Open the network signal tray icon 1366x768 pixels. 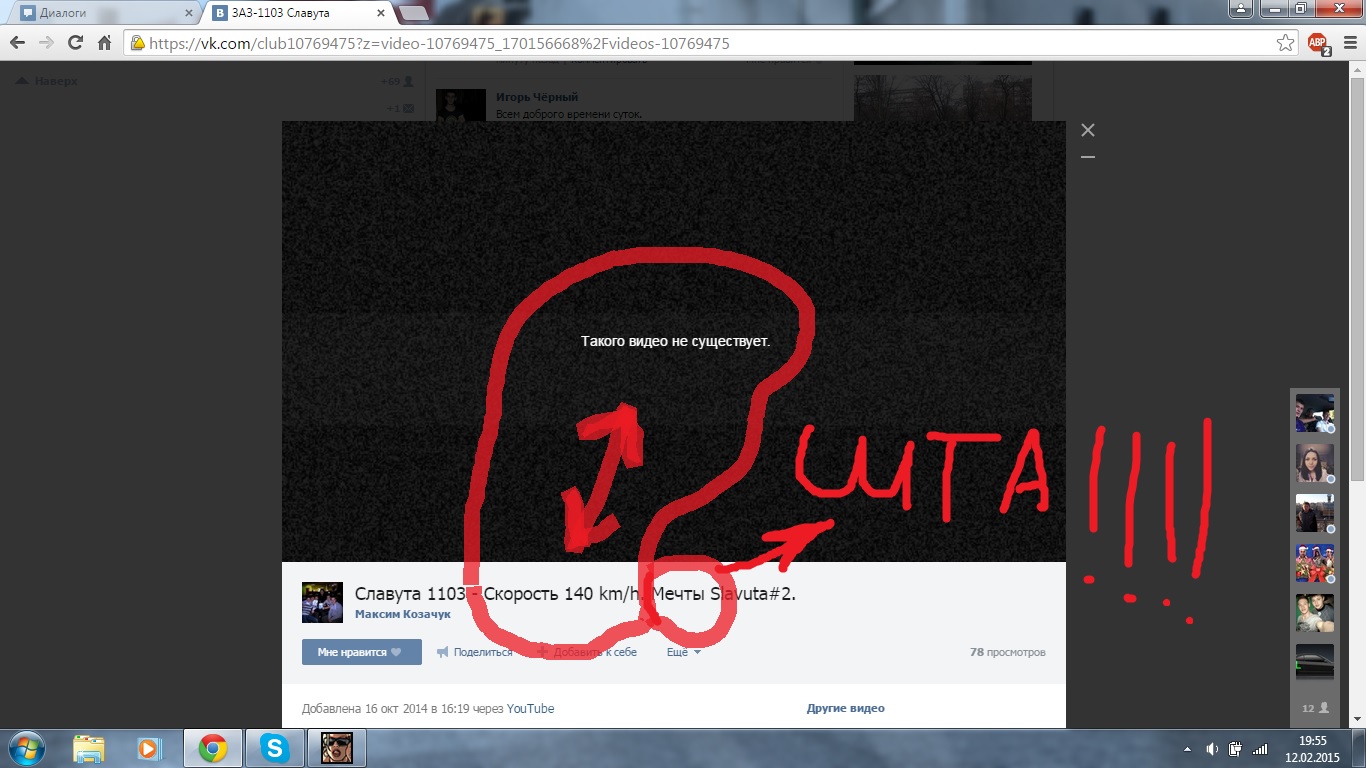pyautogui.click(x=1260, y=748)
